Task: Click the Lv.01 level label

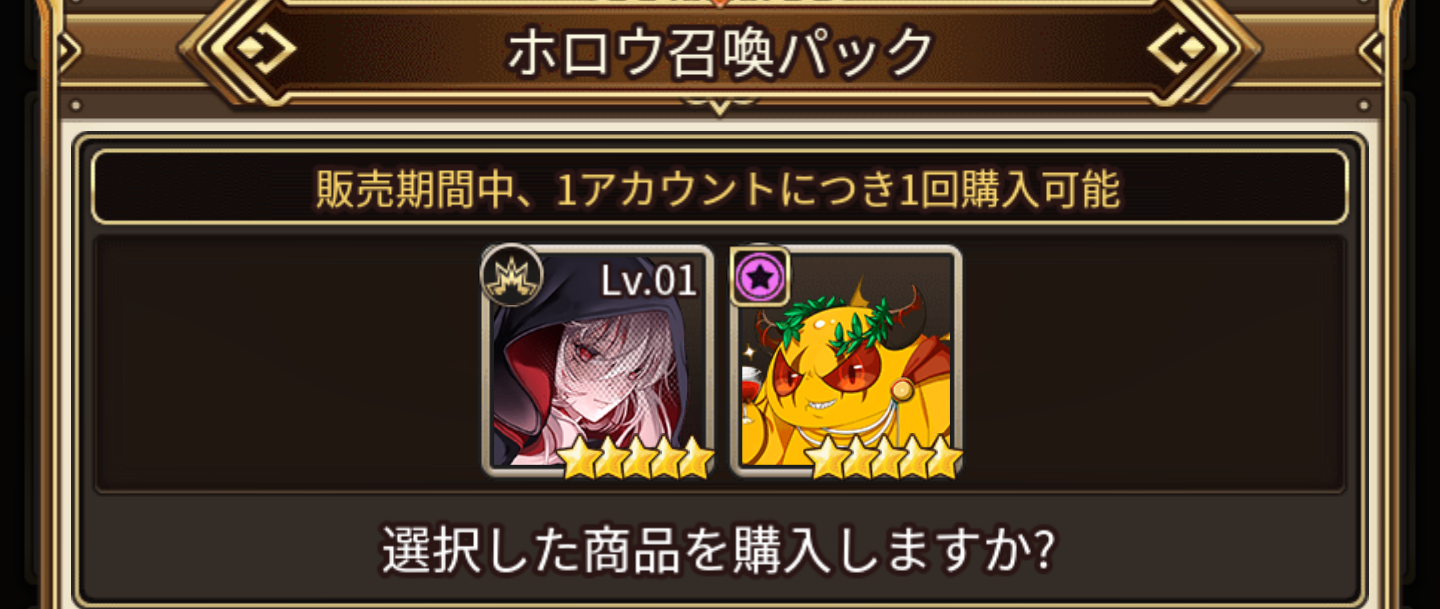Action: point(648,281)
